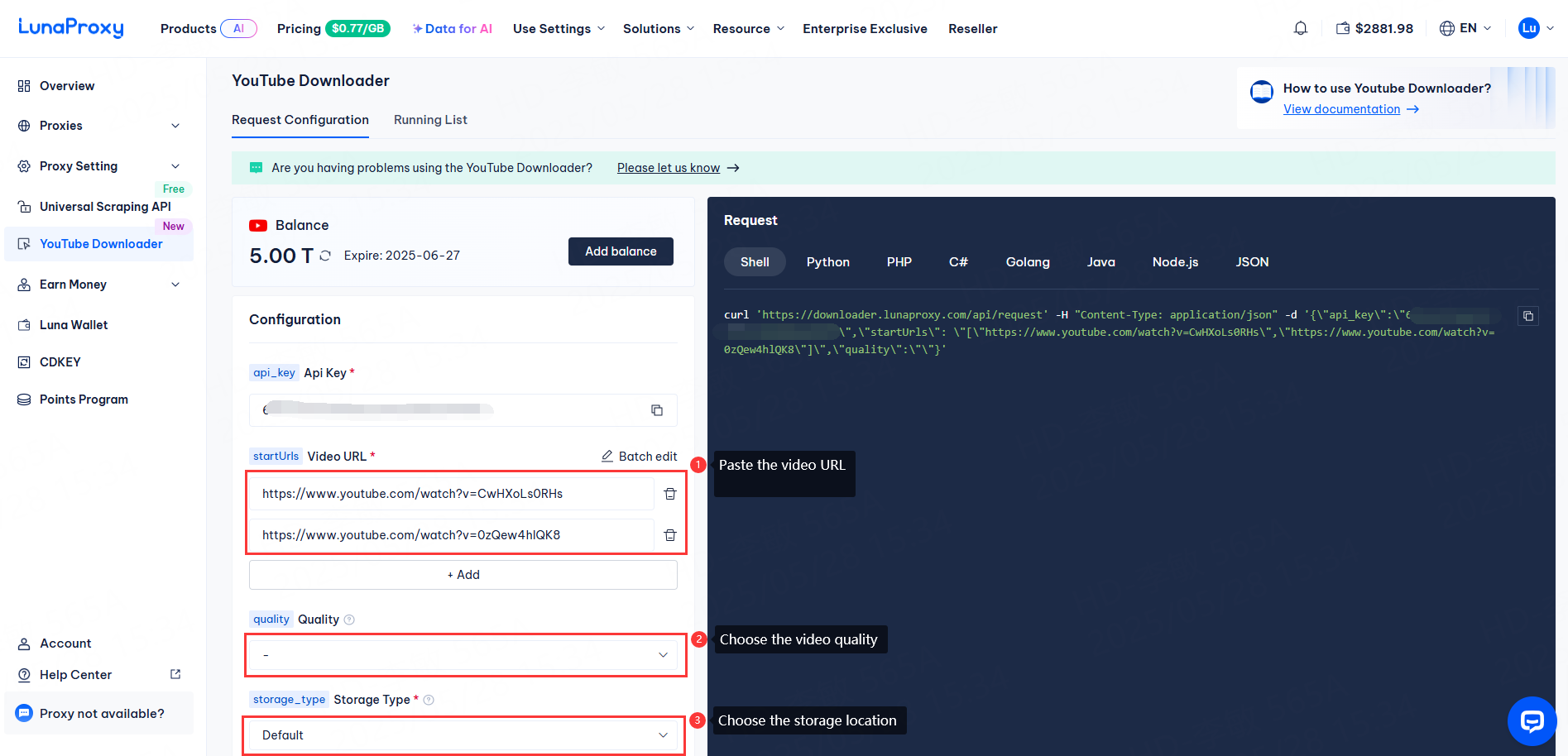Select the Python code tab
Image resolution: width=1568 pixels, height=756 pixels.
point(827,262)
